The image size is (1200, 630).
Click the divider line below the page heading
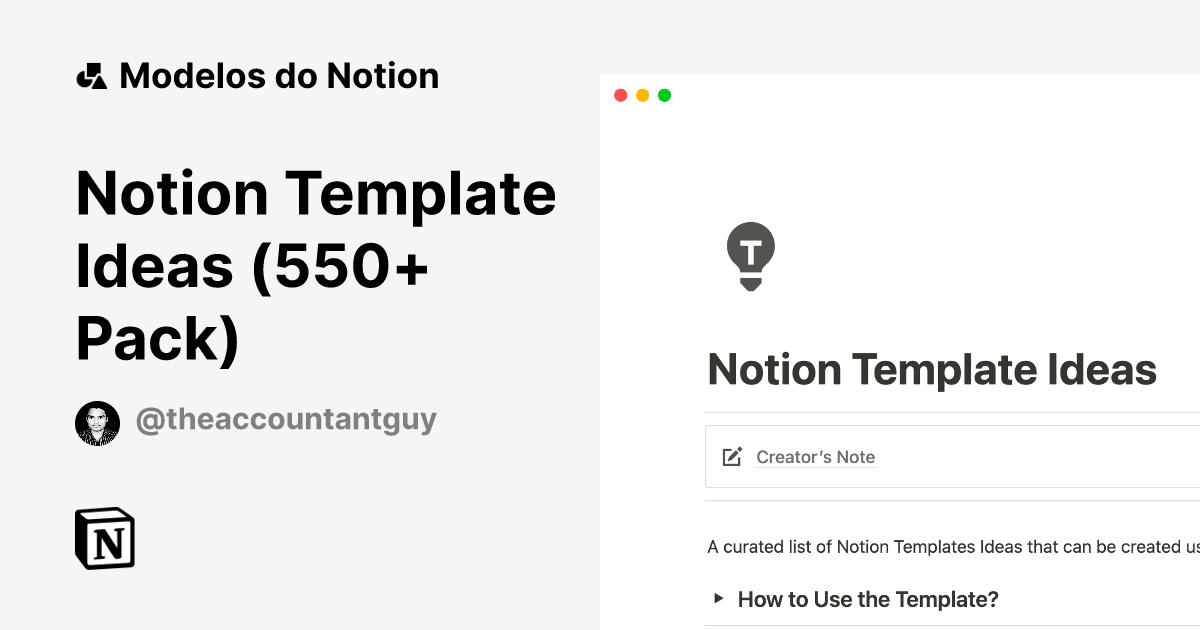(x=950, y=412)
